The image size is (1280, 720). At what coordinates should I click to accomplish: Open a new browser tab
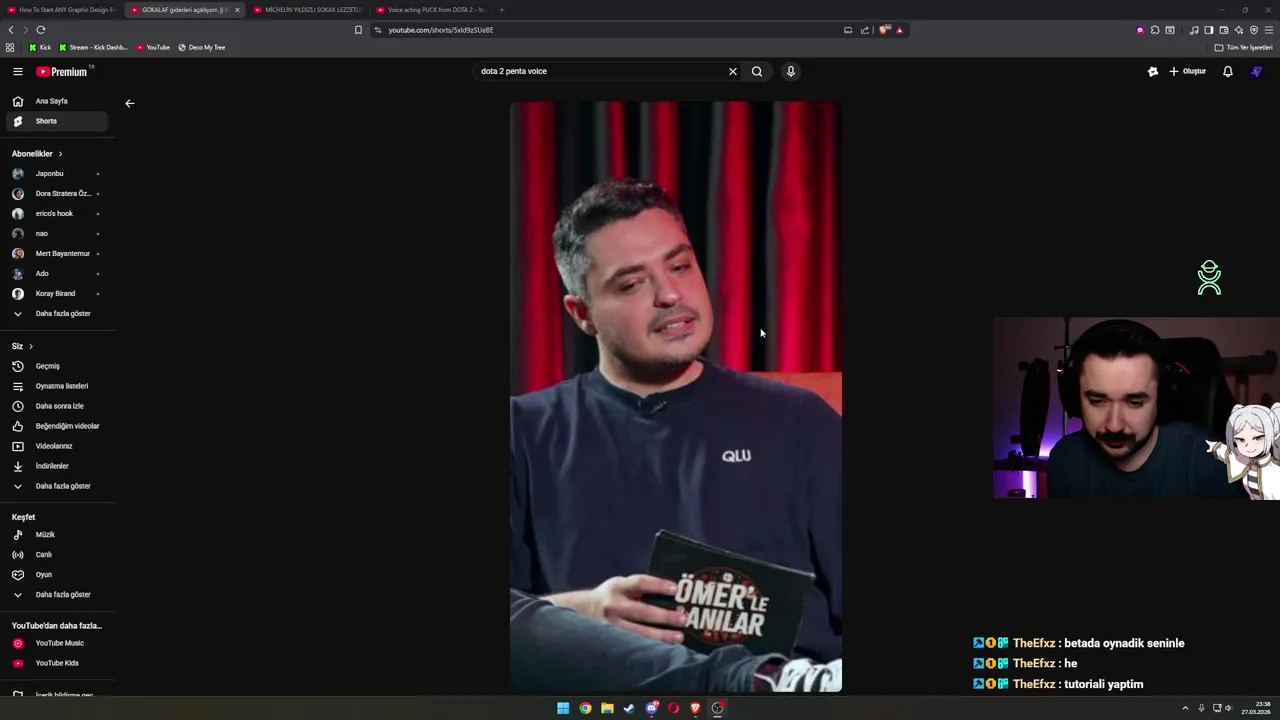tap(501, 10)
